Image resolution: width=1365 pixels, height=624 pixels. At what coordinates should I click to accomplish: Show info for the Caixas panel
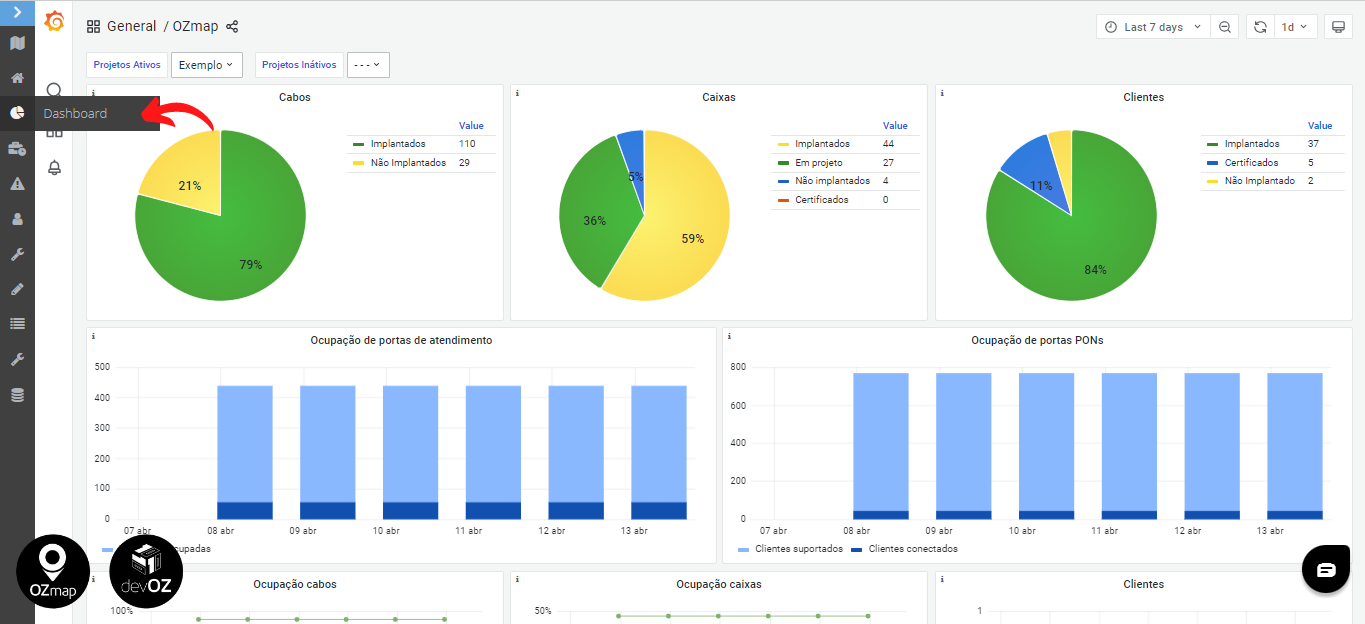(517, 92)
